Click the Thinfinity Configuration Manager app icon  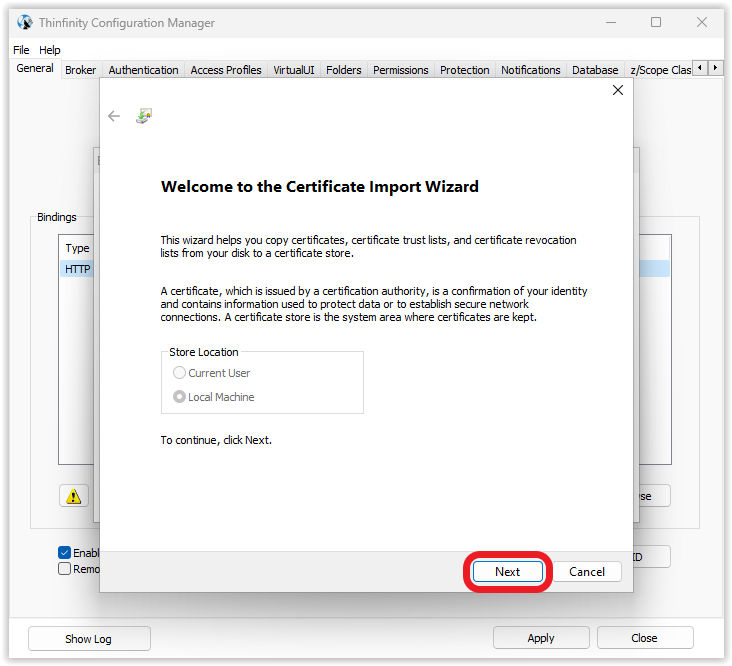click(x=25, y=22)
